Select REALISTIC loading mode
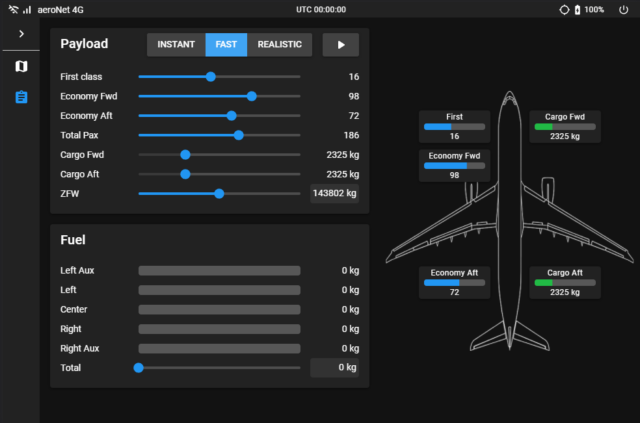The height and width of the screenshot is (423, 640). (279, 45)
